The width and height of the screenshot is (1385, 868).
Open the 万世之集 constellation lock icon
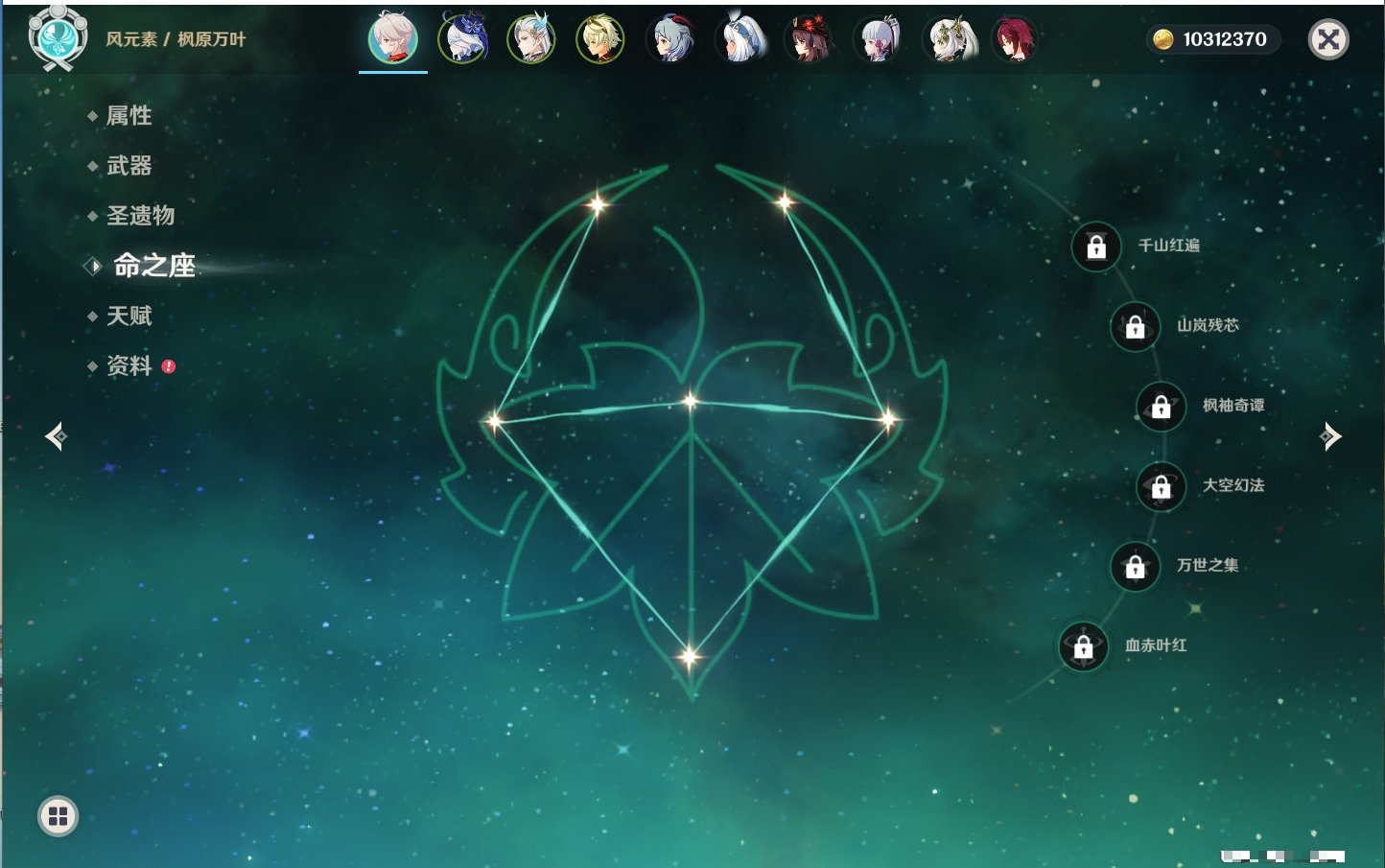point(1136,566)
